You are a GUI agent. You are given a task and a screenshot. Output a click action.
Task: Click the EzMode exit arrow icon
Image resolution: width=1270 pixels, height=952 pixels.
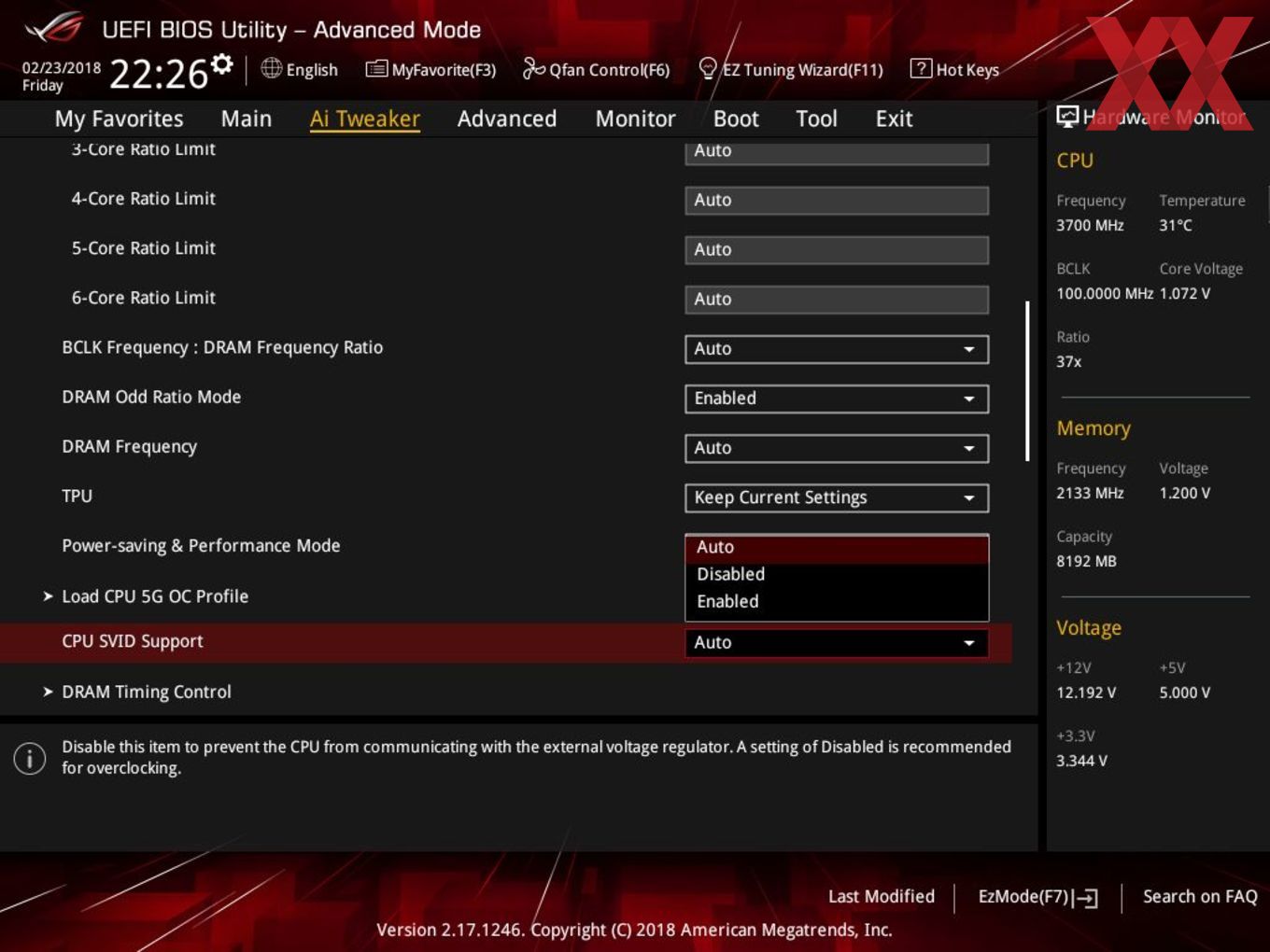click(1085, 898)
